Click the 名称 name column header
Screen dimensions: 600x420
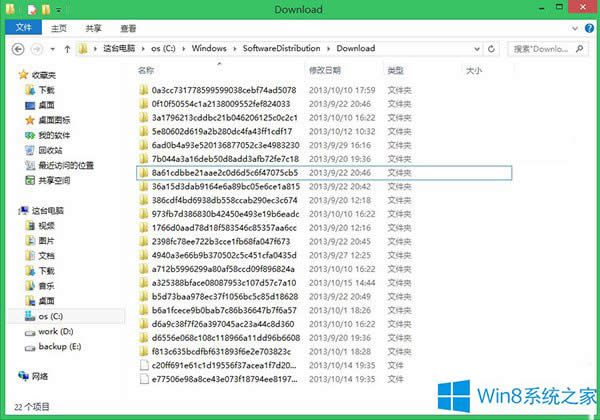coord(147,70)
